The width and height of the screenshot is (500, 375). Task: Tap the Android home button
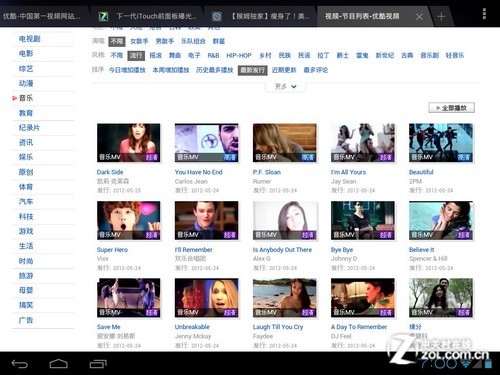coord(58,364)
